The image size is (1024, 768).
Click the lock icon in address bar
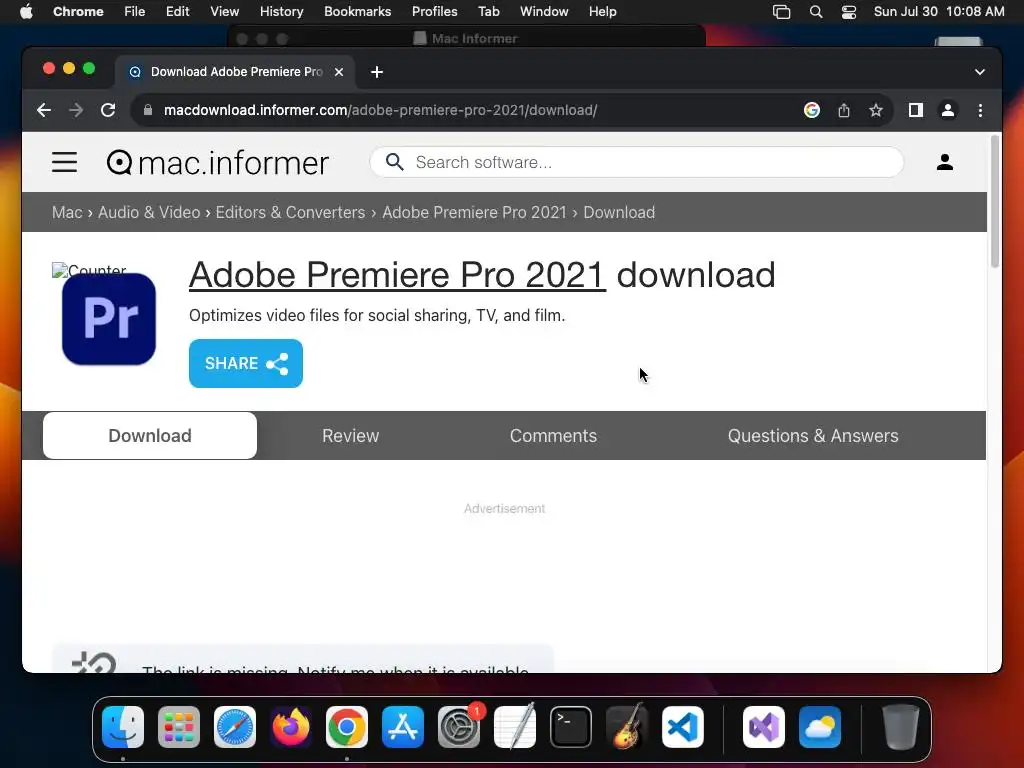(x=148, y=110)
